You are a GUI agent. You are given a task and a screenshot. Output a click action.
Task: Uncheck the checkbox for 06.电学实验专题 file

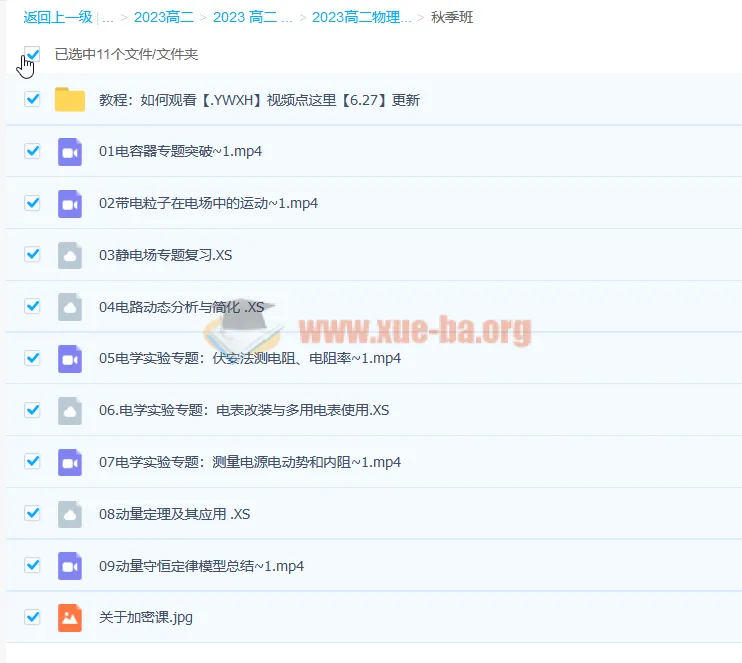tap(33, 410)
